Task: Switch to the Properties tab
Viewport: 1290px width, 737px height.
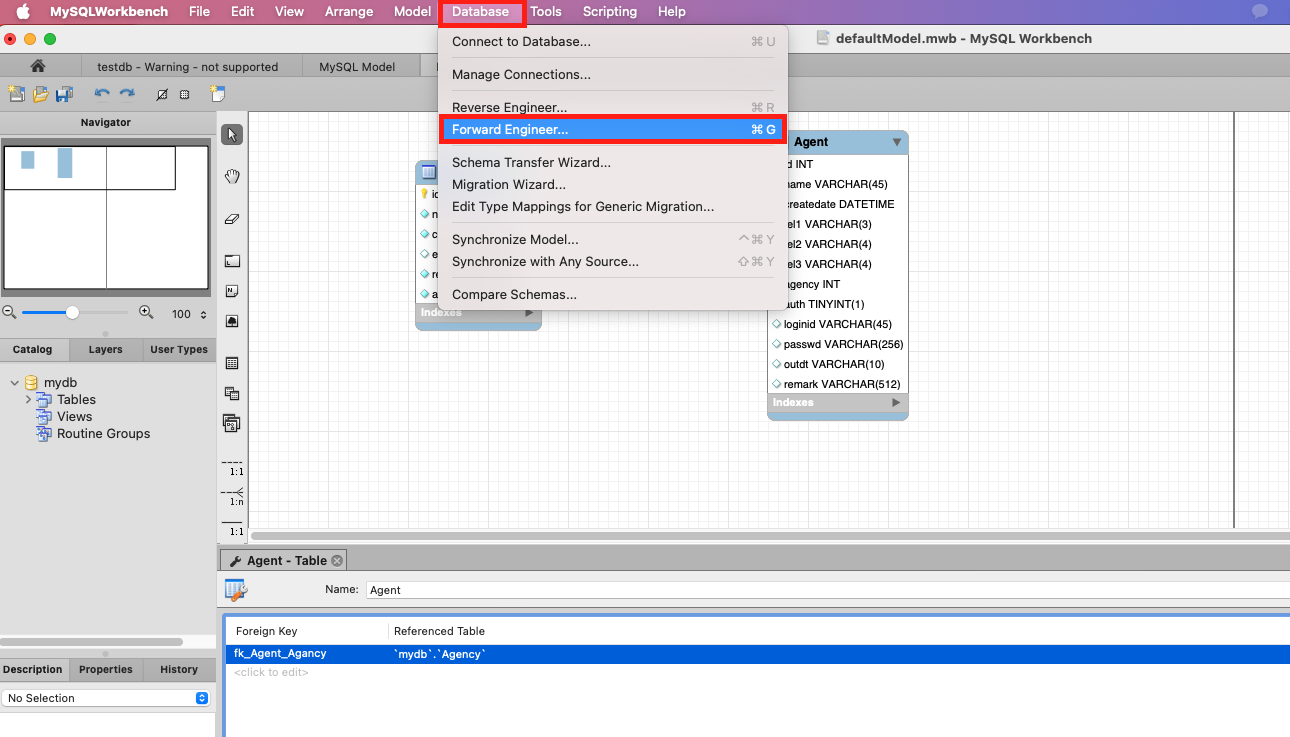Action: (x=106, y=669)
